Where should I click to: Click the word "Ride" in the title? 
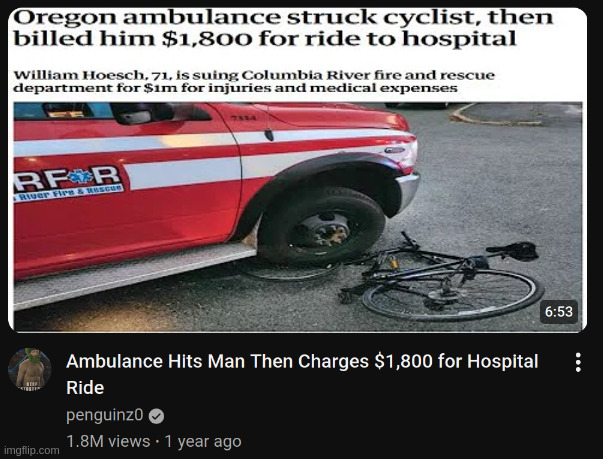pos(85,387)
